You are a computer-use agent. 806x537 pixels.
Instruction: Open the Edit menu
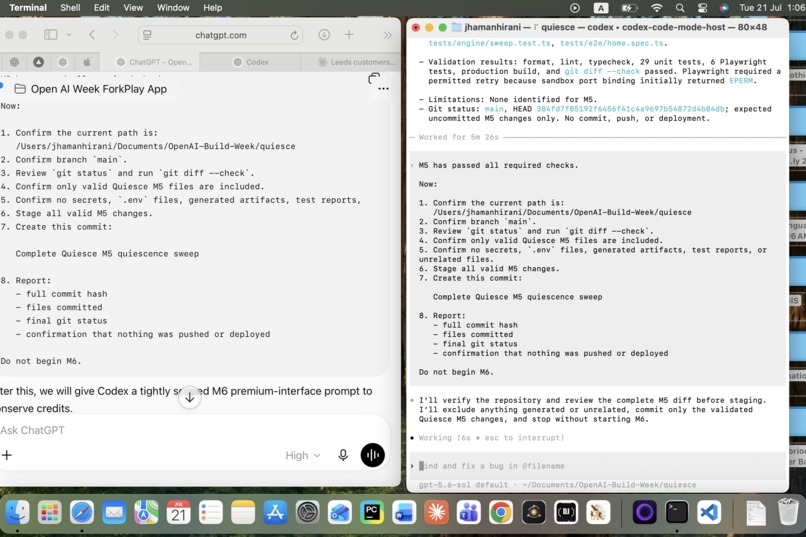click(101, 8)
